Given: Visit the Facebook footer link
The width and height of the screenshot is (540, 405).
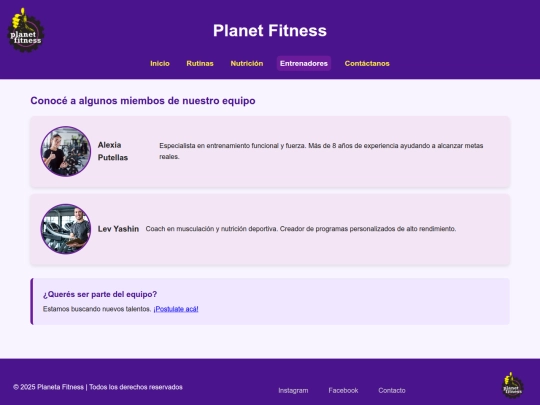Looking at the screenshot, I should click(x=343, y=391).
